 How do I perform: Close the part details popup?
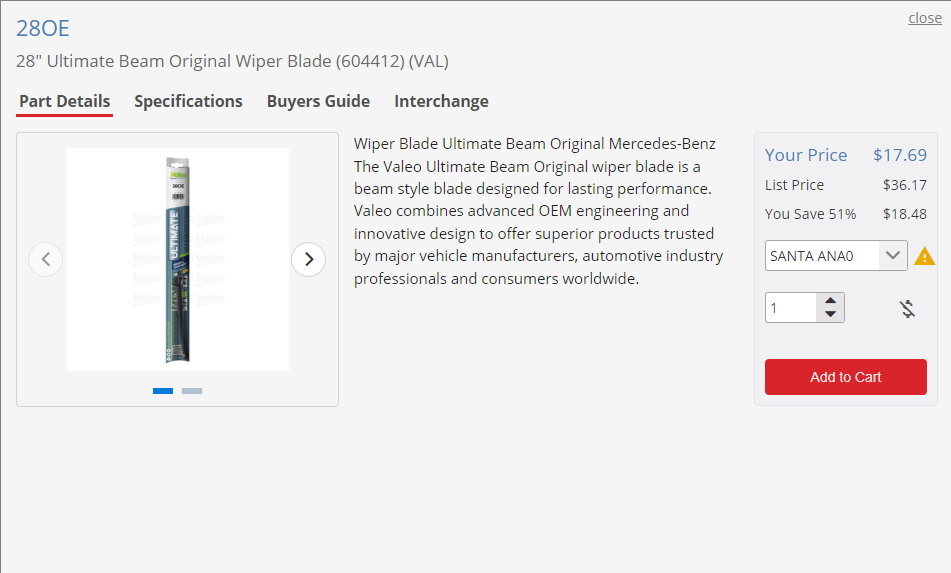click(925, 18)
